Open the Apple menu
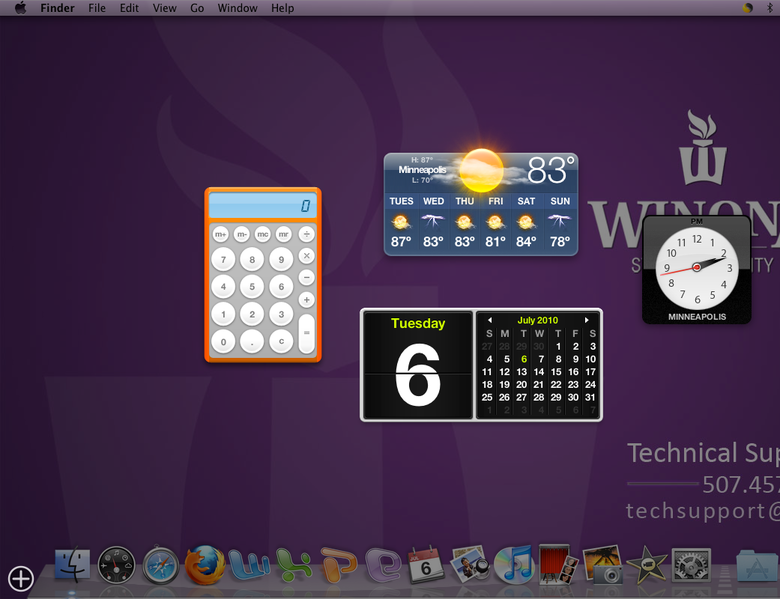Viewport: 780px width, 599px height. point(20,8)
